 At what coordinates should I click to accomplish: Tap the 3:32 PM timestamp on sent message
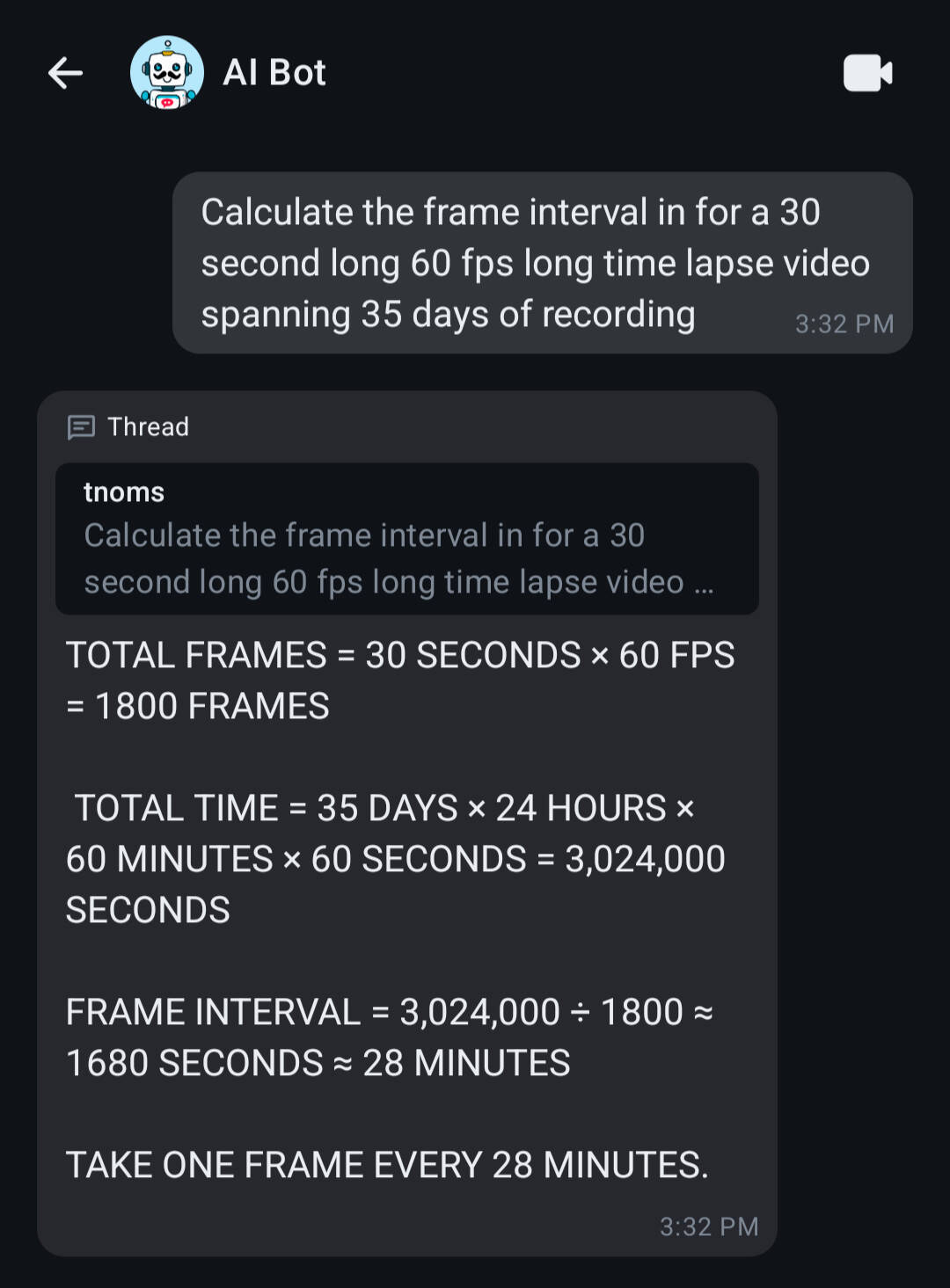(x=844, y=324)
